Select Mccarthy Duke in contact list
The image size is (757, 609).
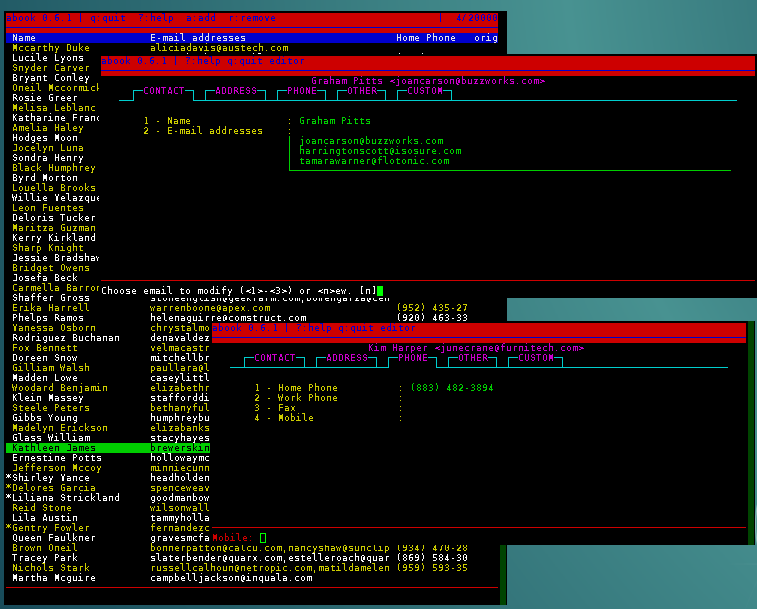click(x=51, y=48)
